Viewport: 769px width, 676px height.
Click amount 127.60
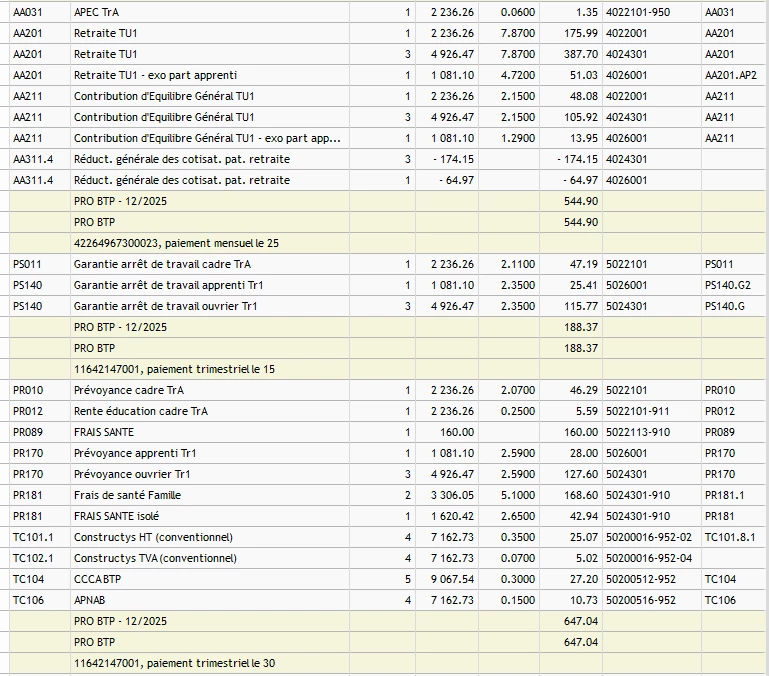(x=581, y=474)
